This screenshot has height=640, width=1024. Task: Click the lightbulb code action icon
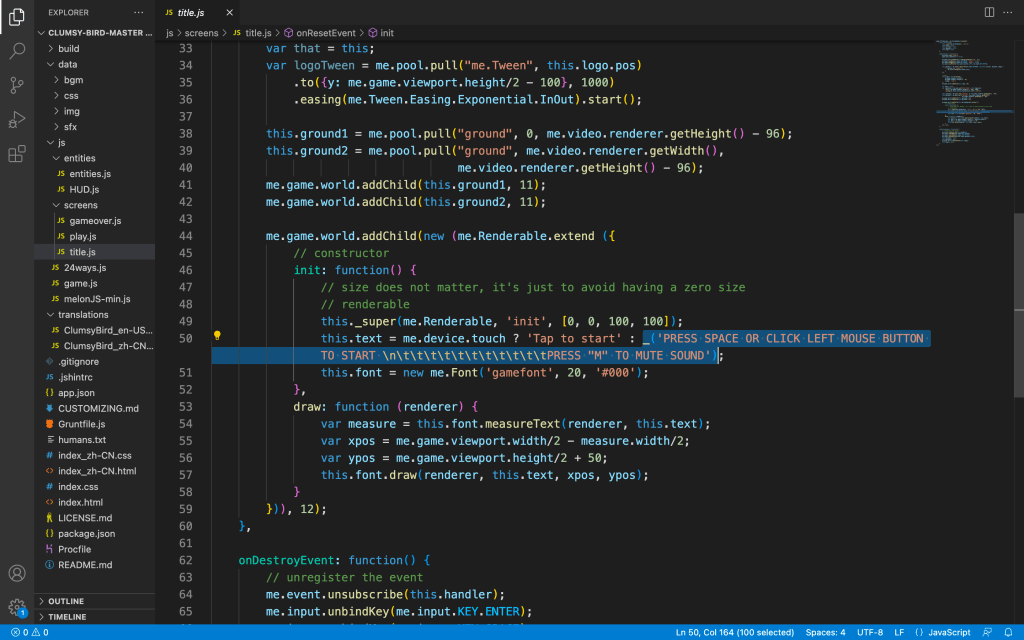(217, 337)
